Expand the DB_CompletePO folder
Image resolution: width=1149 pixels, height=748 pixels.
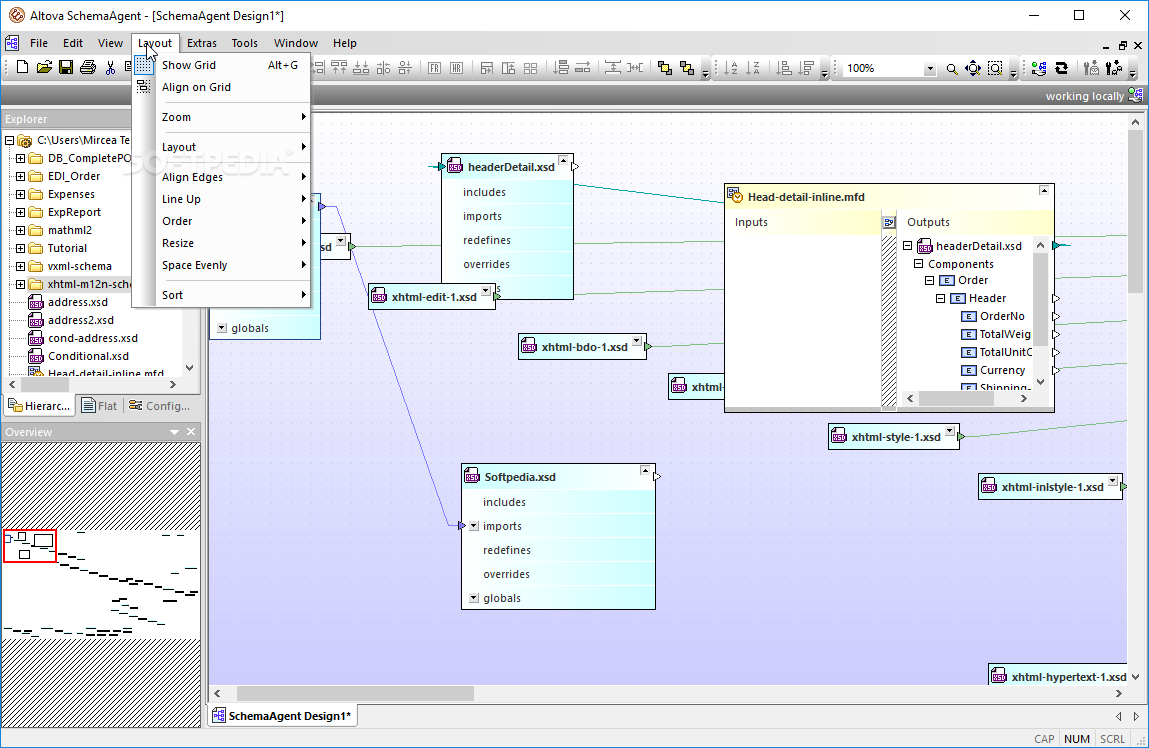coord(21,158)
